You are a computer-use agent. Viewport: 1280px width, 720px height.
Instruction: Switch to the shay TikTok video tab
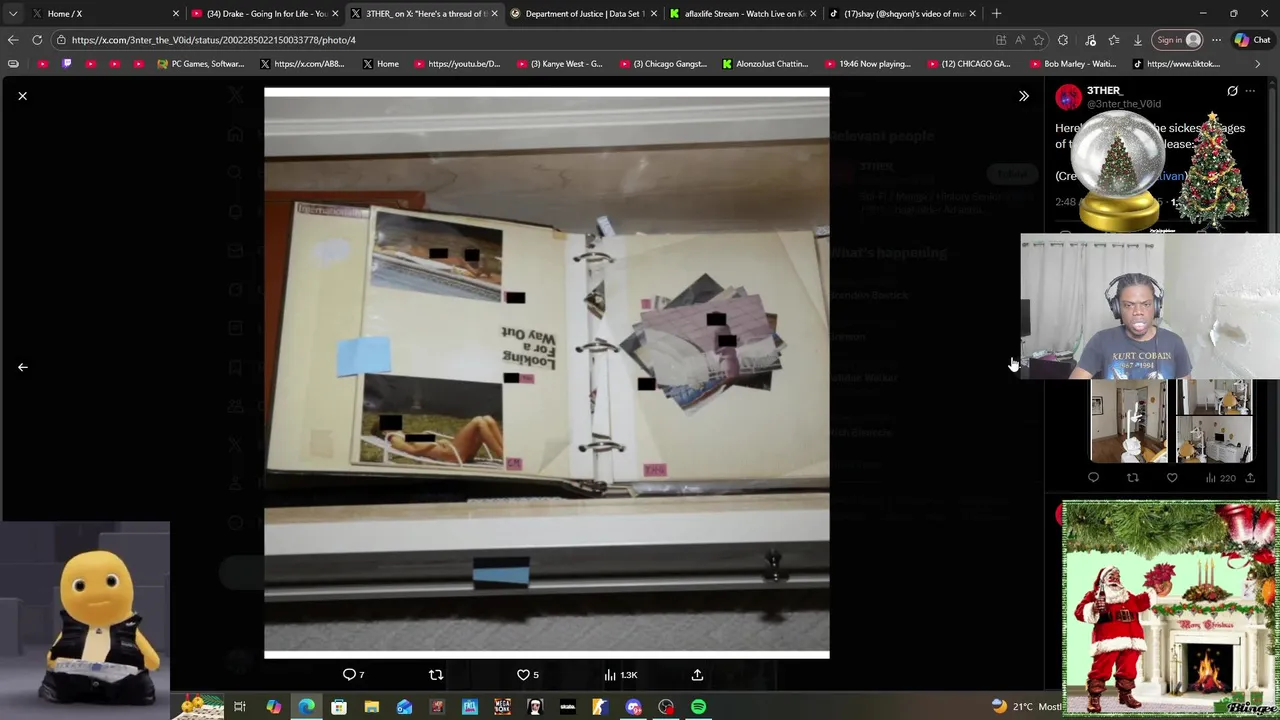[x=902, y=13]
